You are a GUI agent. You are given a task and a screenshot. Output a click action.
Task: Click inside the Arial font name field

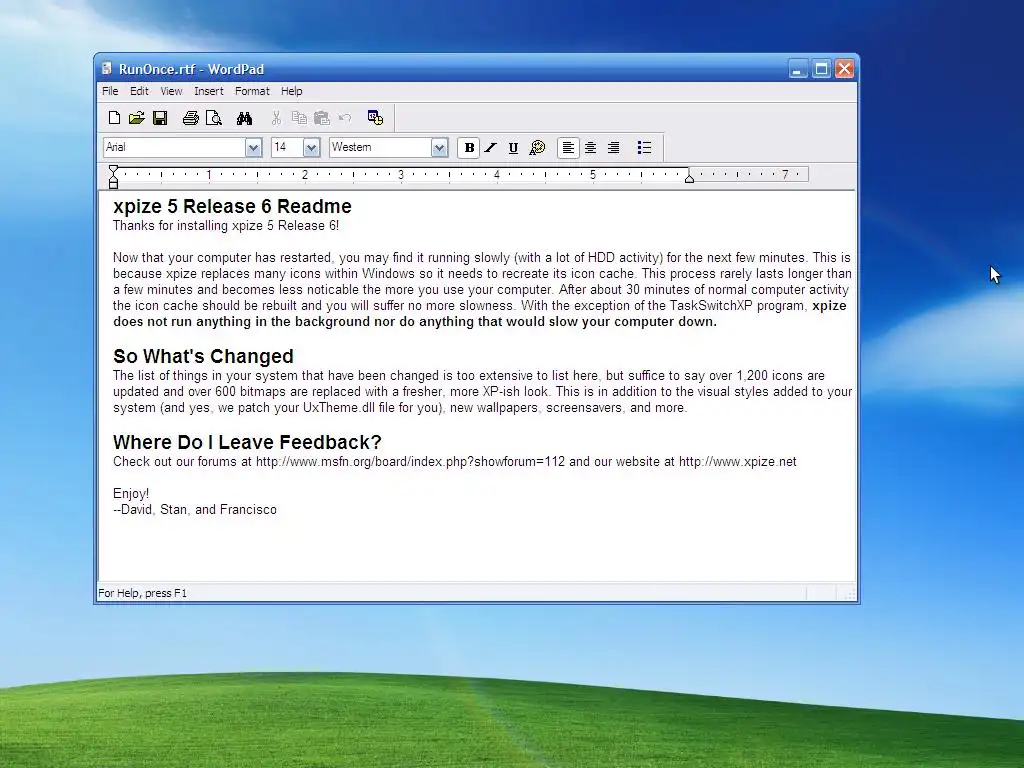pos(174,148)
